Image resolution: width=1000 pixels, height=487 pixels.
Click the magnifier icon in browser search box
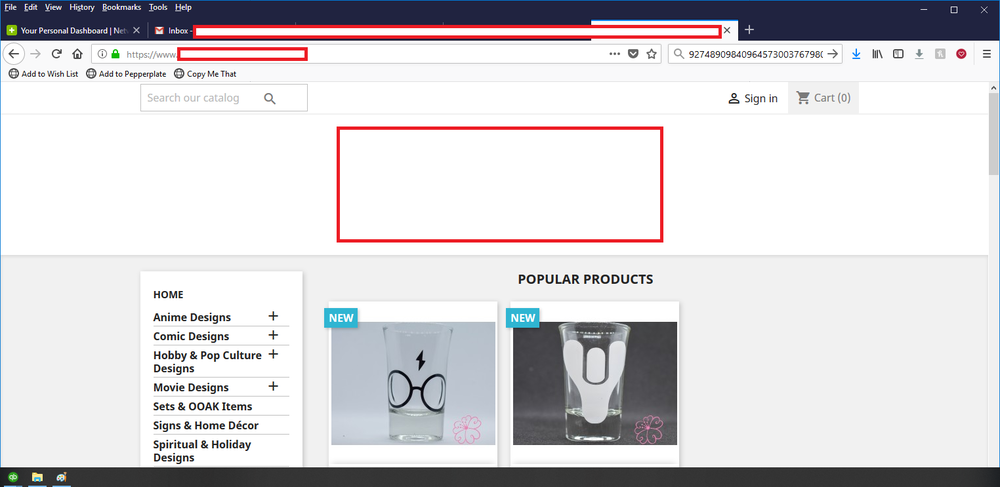pos(679,54)
